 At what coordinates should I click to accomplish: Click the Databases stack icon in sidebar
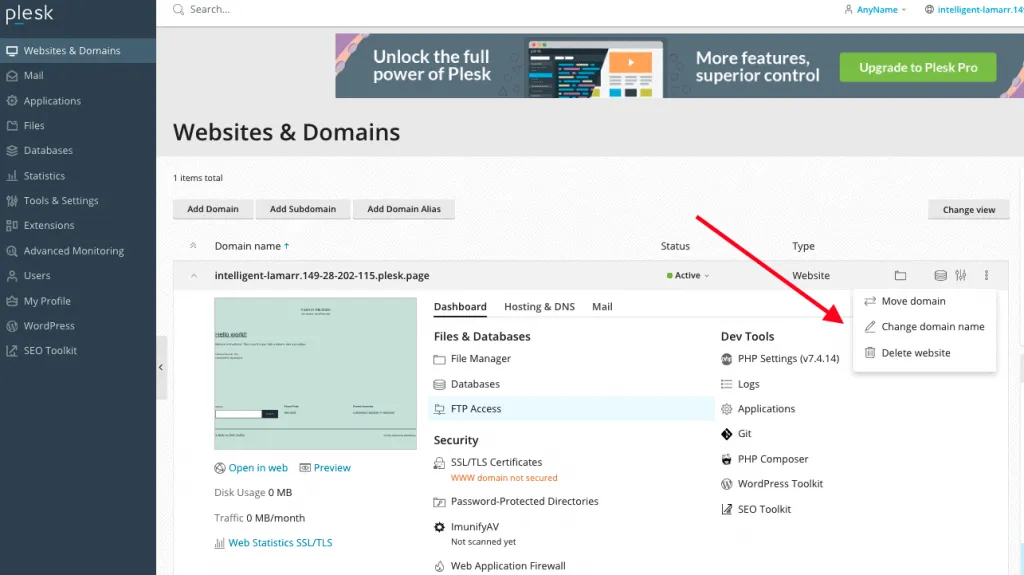pyautogui.click(x=12, y=151)
